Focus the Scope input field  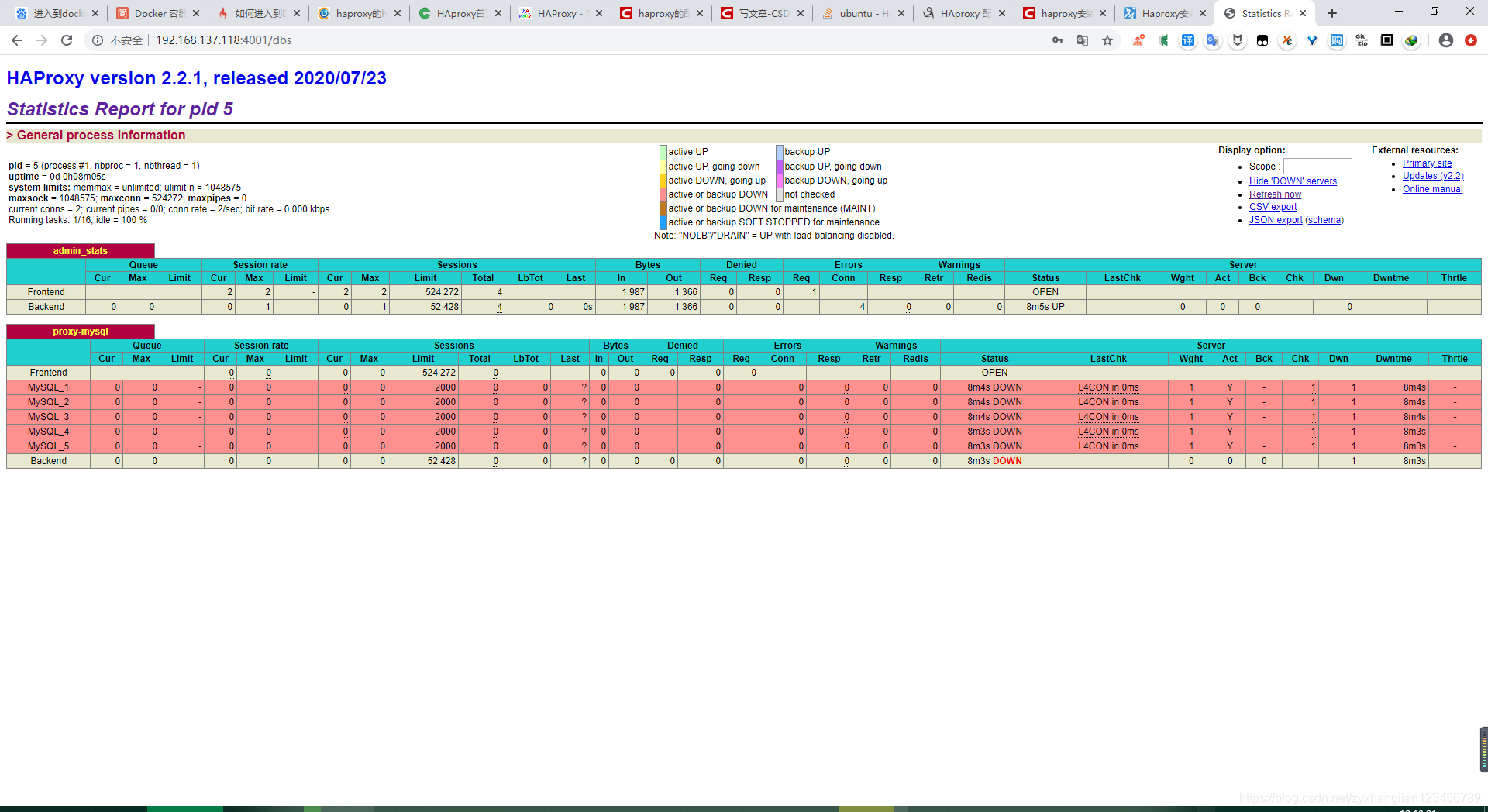click(1317, 166)
